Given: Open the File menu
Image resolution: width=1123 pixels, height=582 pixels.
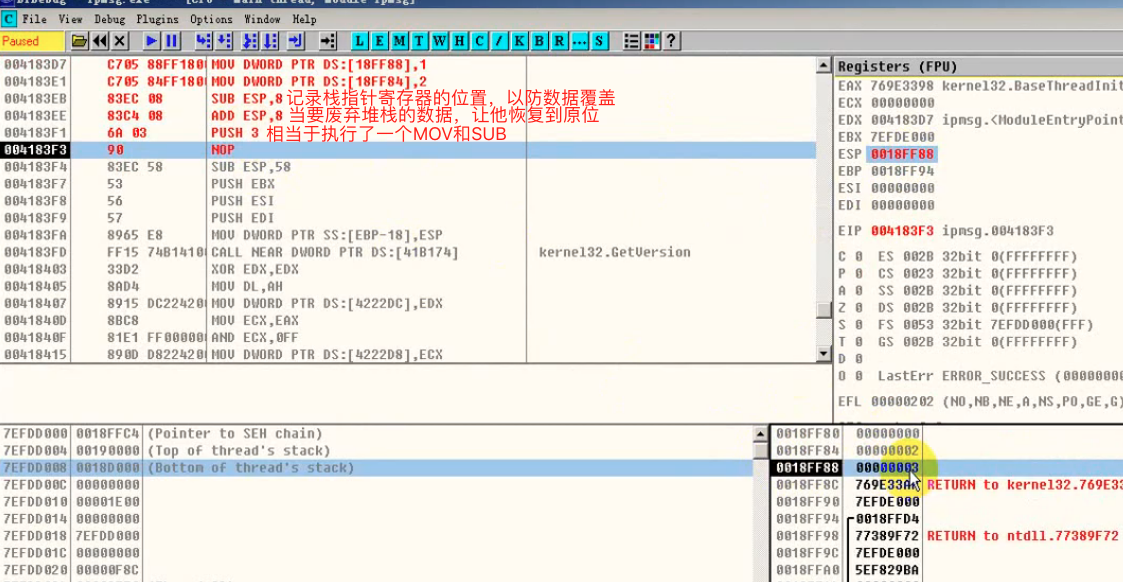Looking at the screenshot, I should click(x=34, y=19).
